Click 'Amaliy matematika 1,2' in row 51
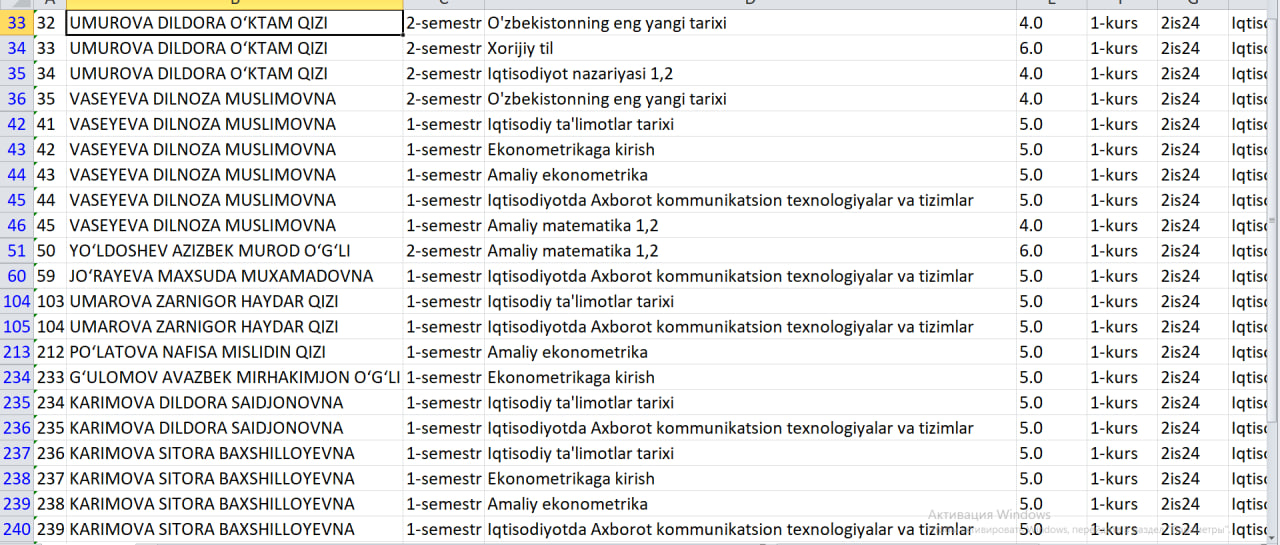1280x545 pixels. (750, 251)
